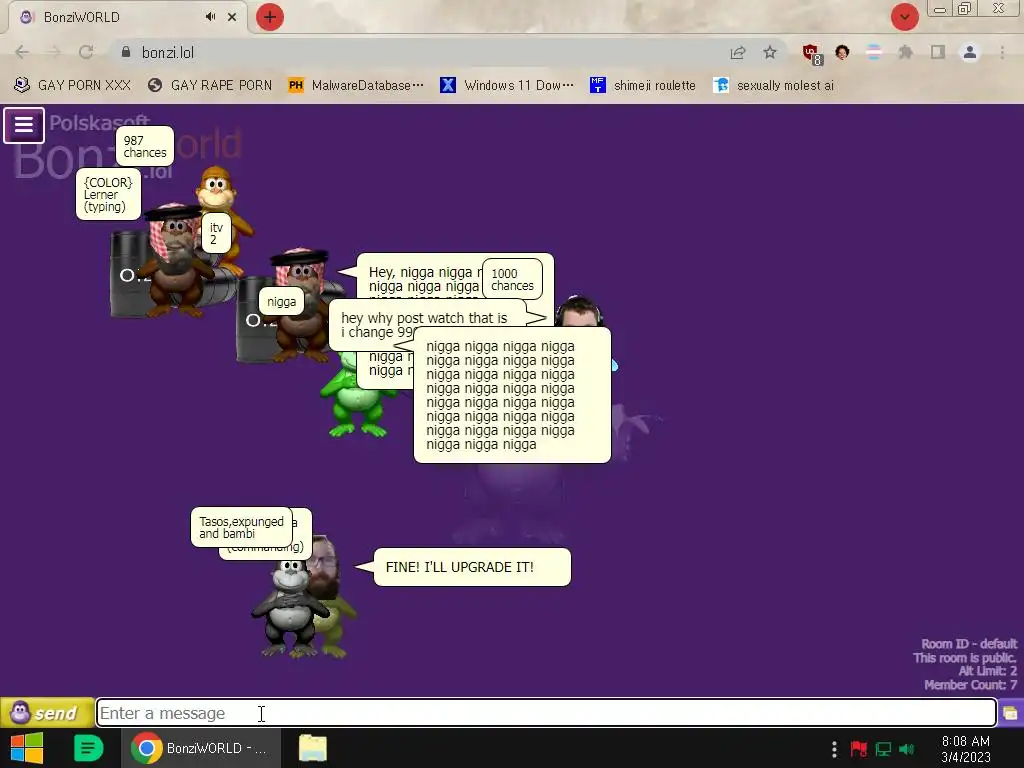Image resolution: width=1024 pixels, height=768 pixels.
Task: Open File Explorer from taskbar
Action: click(x=313, y=748)
